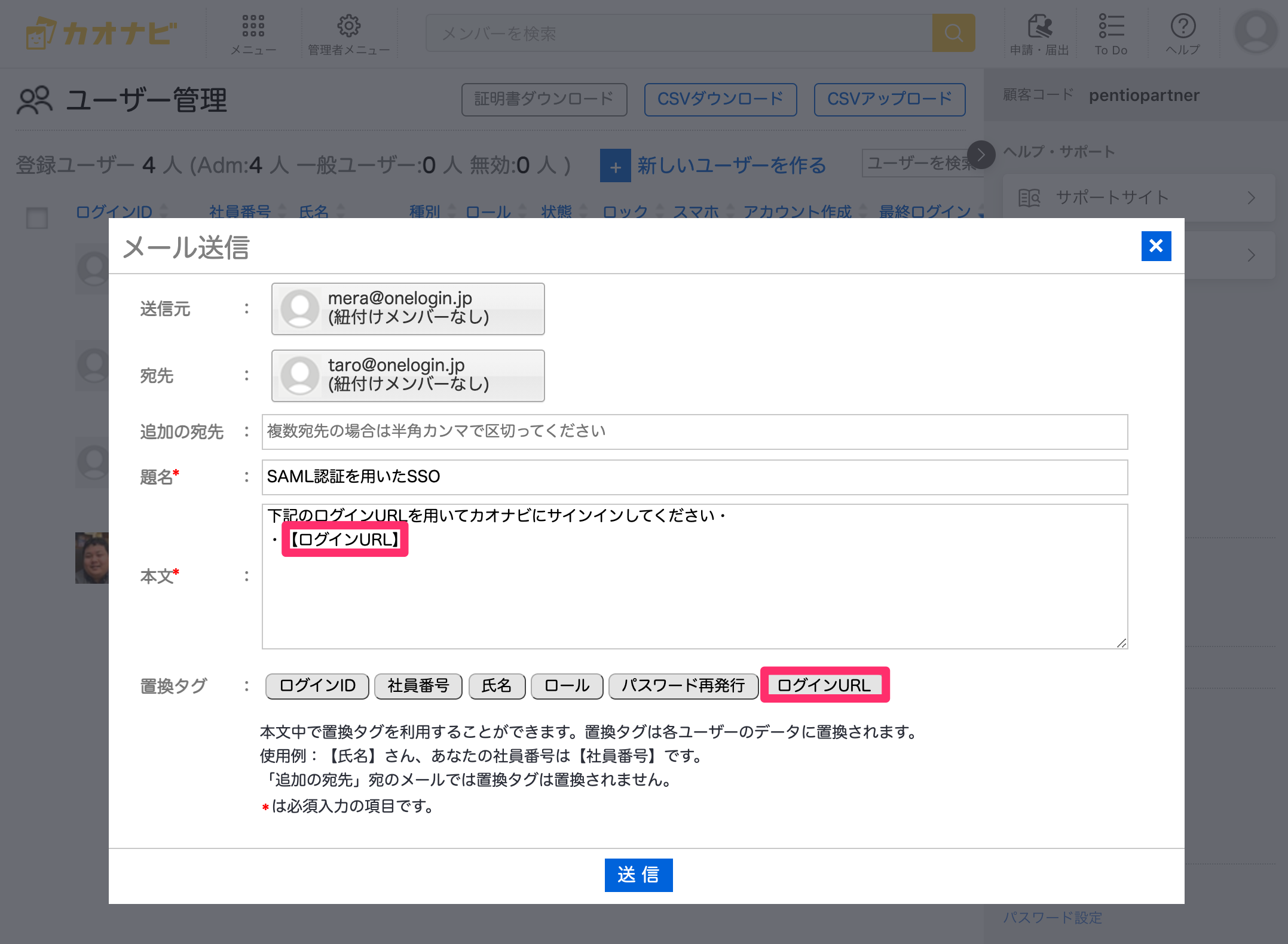Close the メール送信 dialog with the X button
Screen dimensions: 1288x944
(1156, 246)
